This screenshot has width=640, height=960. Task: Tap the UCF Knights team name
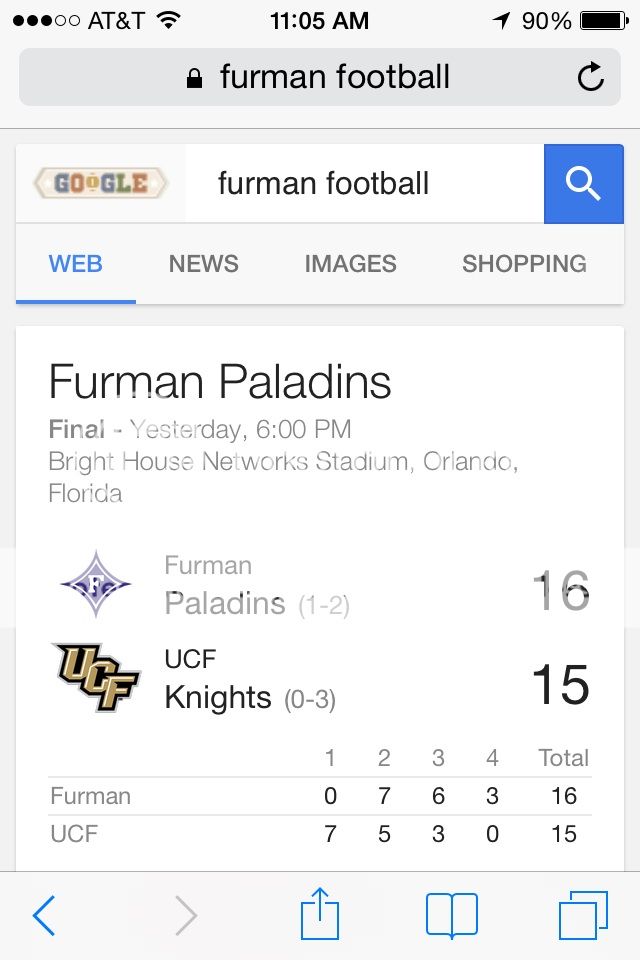coord(218,696)
